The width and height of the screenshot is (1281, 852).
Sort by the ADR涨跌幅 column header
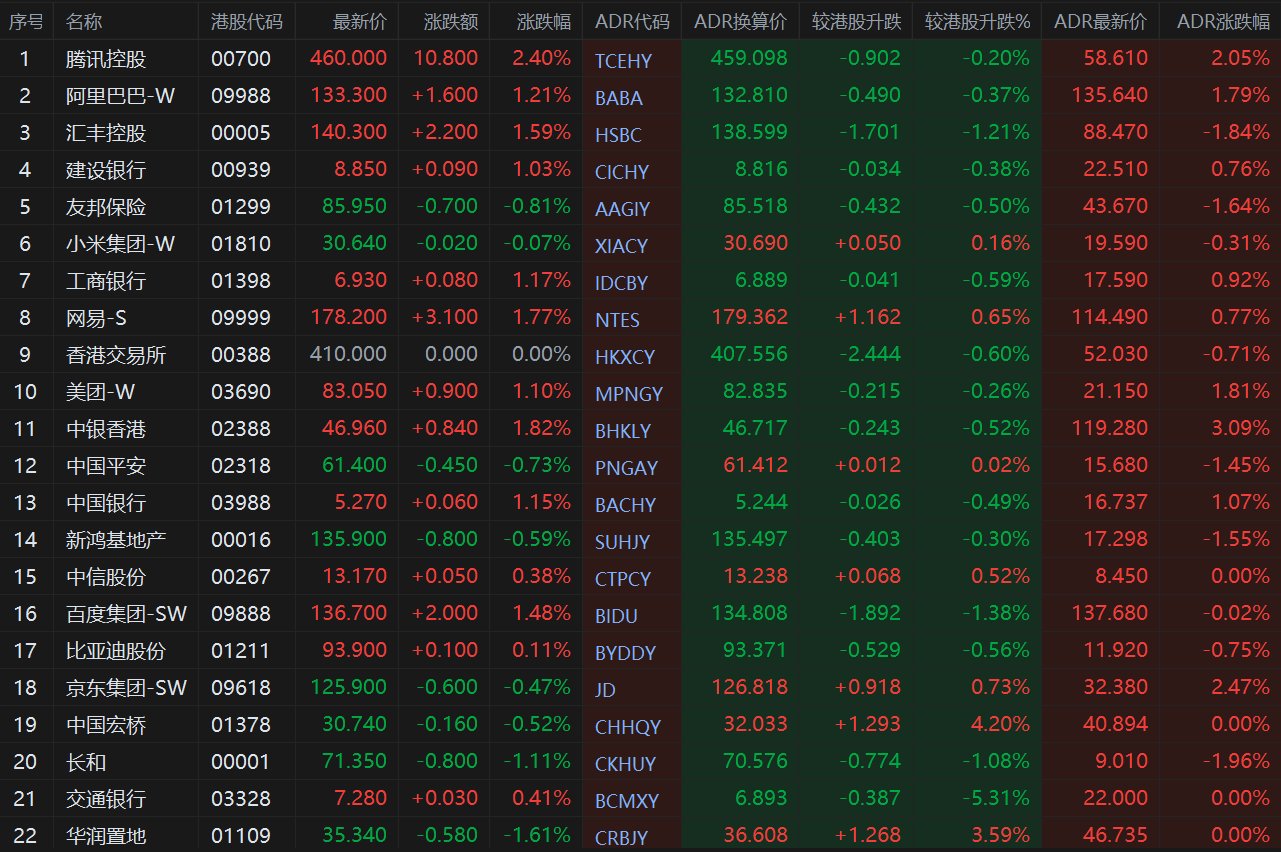pos(1223,21)
